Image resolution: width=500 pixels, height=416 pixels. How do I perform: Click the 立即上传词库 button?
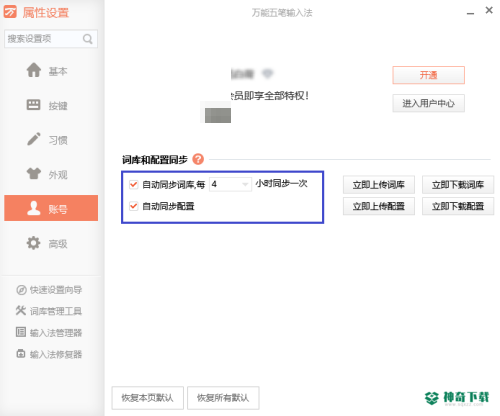coord(379,185)
